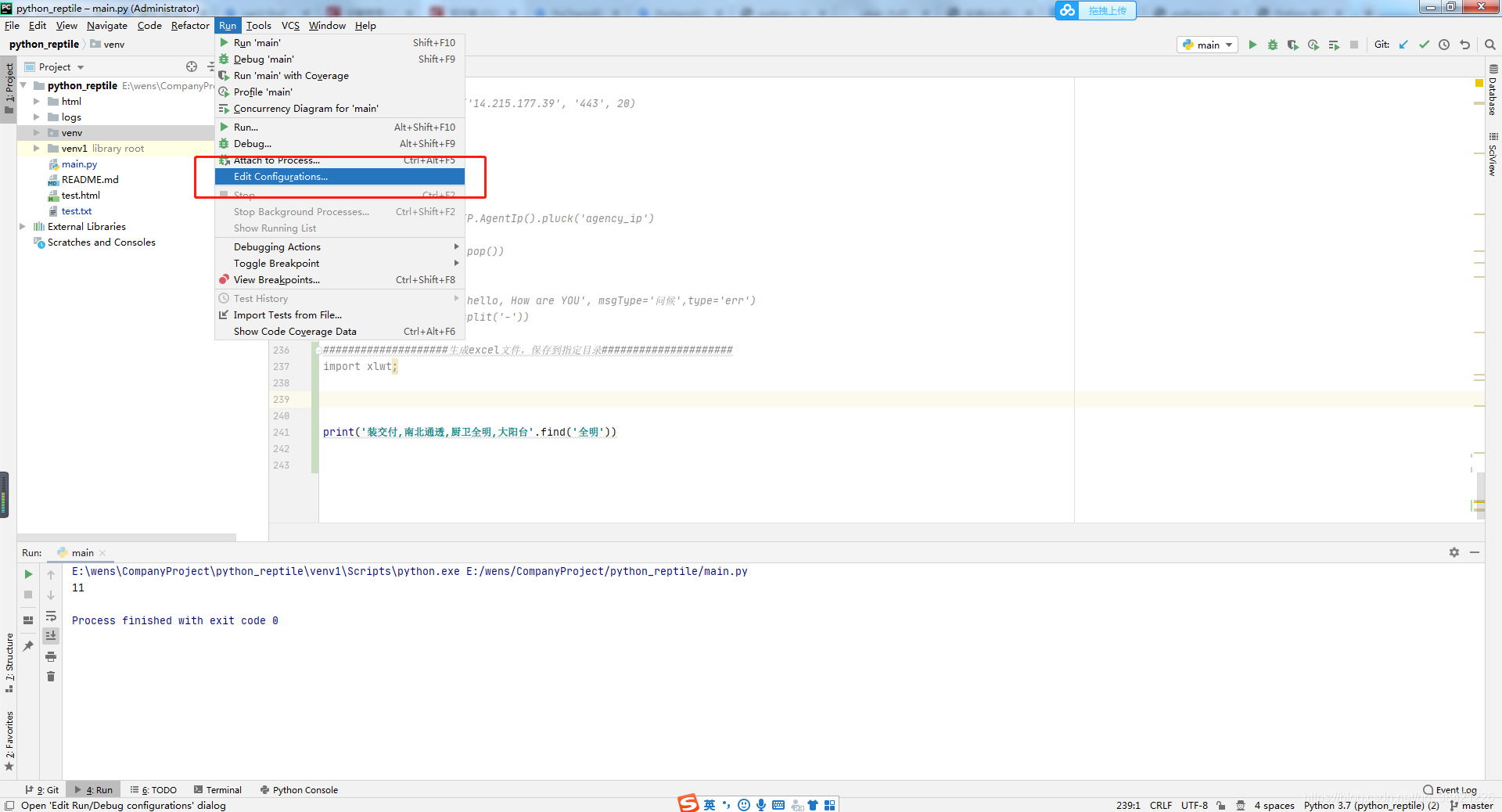Open the Project view selector dropdown

pyautogui.click(x=61, y=66)
